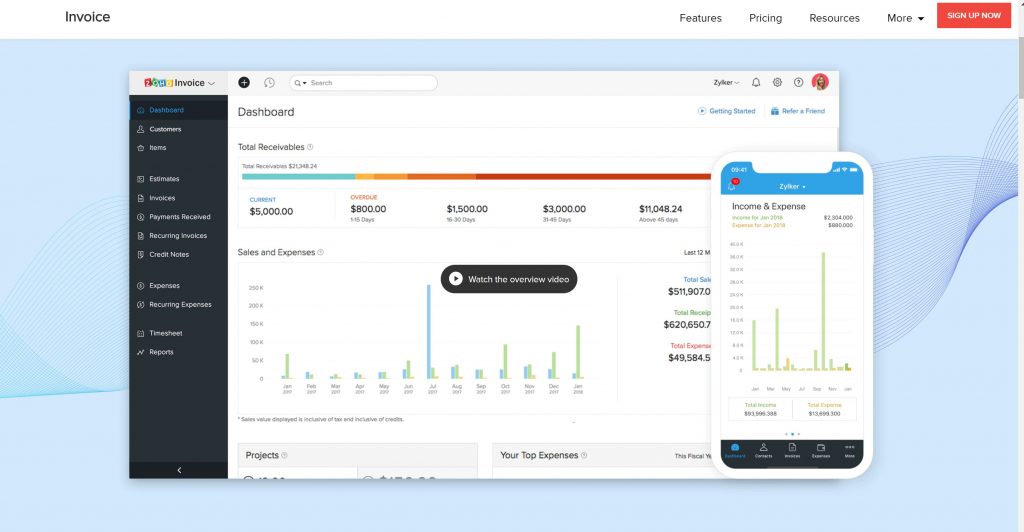1024x532 pixels.
Task: Click the Projects info icon
Action: 284,455
